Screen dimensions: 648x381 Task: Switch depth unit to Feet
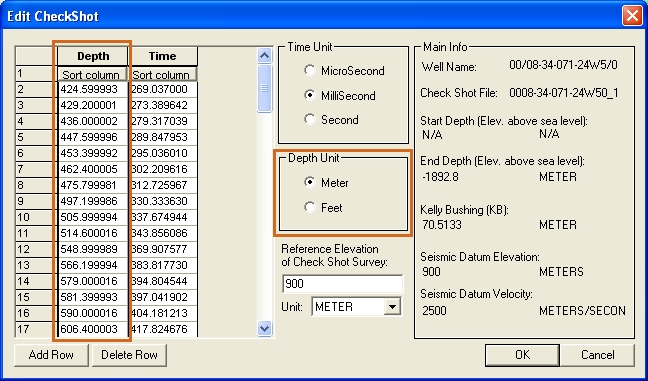click(x=310, y=207)
